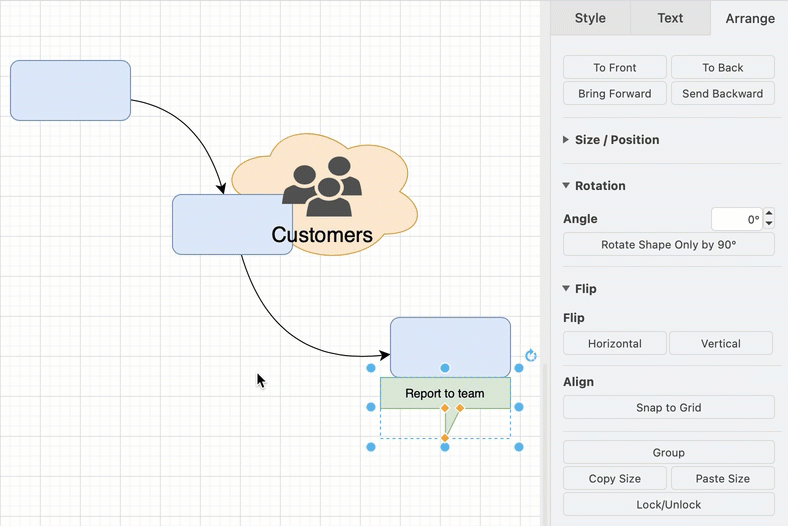Click the arrowhead entering bottom-right rectangle
The width and height of the screenshot is (788, 526).
[x=384, y=355]
